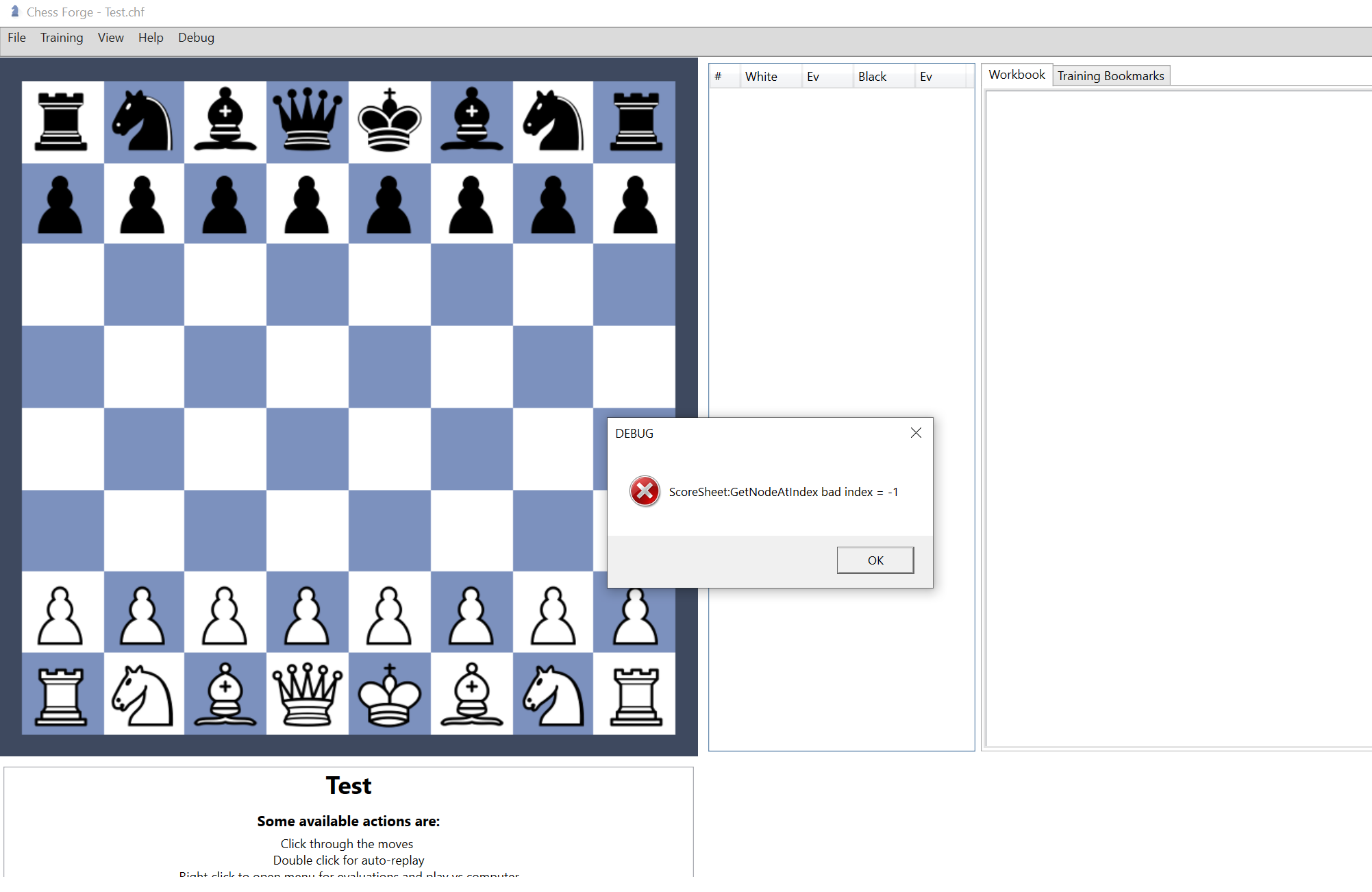This screenshot has width=1372, height=892.
Task: Select the black knight on b8
Action: (x=142, y=121)
